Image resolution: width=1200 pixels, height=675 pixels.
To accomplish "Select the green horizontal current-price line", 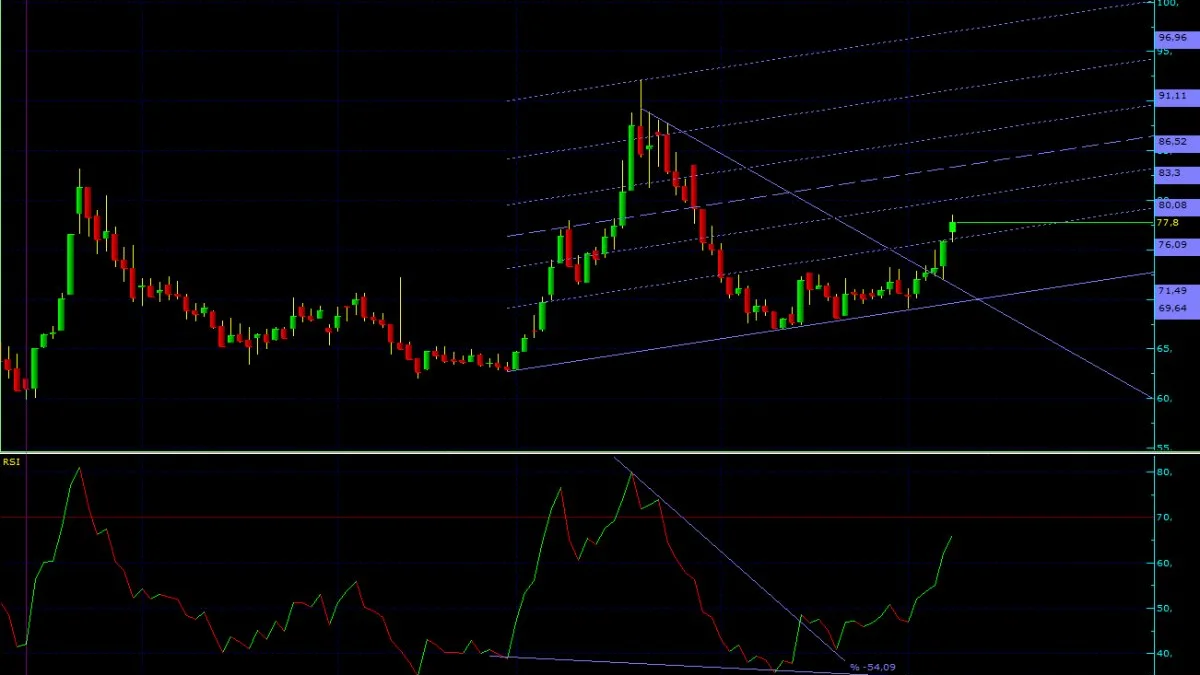I will tap(1050, 222).
